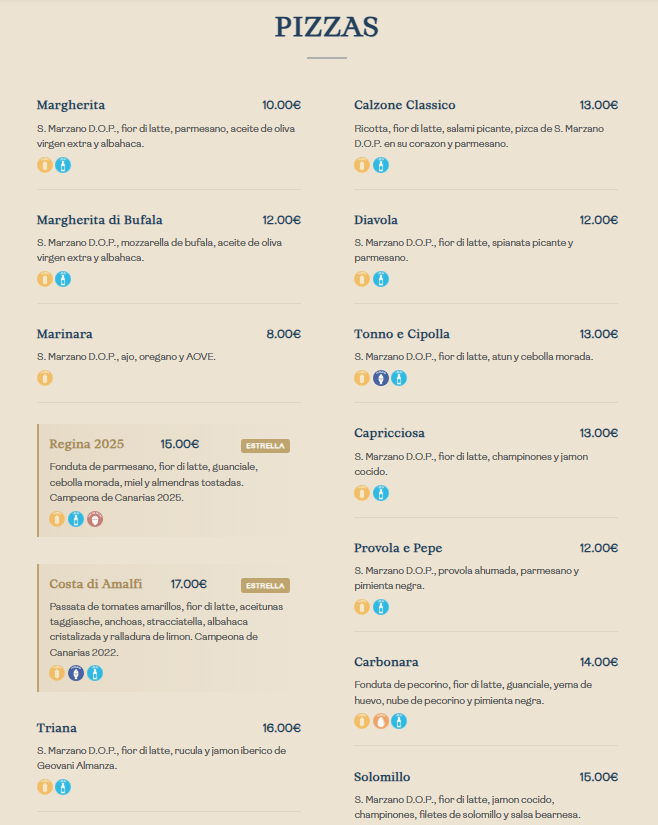Image resolution: width=658 pixels, height=825 pixels.
Task: Click the ESTRELLA badge on Costa di Amalfi
Action: [x=265, y=586]
